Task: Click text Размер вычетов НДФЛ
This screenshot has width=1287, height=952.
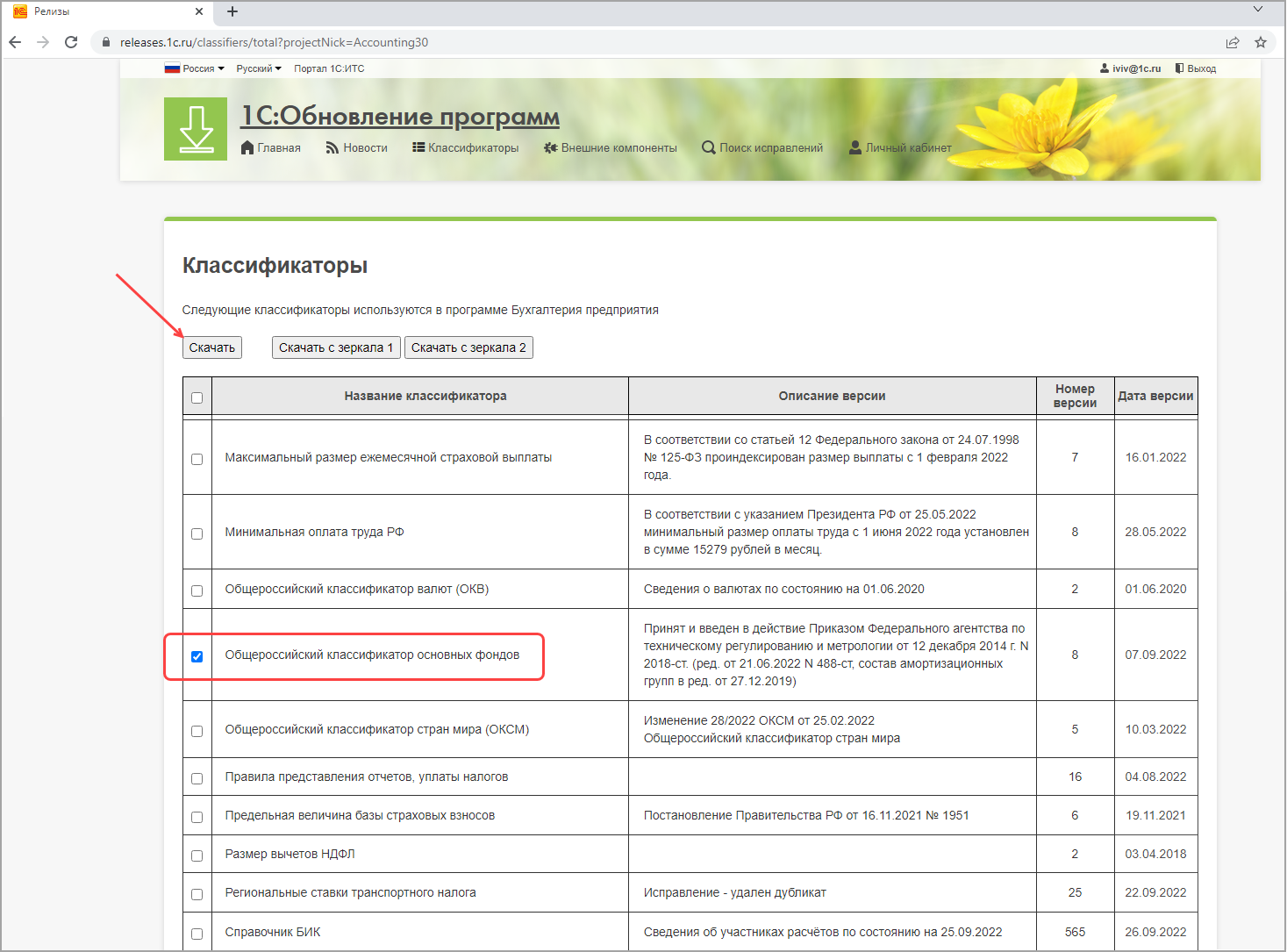Action: coord(290,854)
